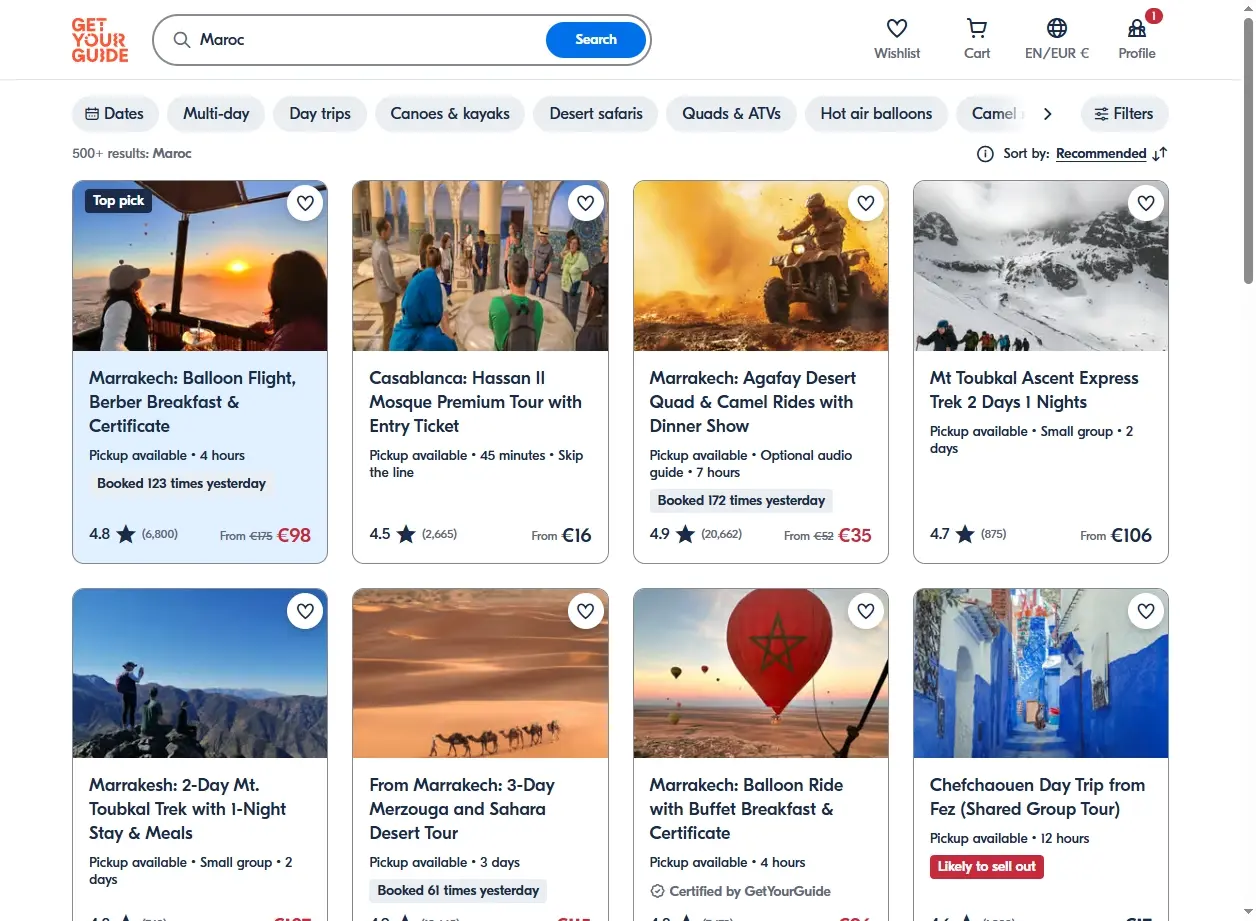Select the Quads & ATVs filter chip
Screen dimensions: 1256x921
[x=732, y=114]
